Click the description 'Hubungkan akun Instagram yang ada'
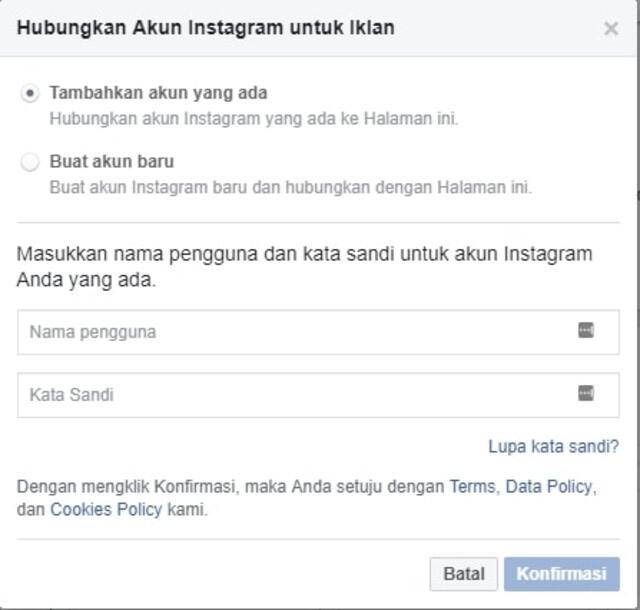 pos(254,118)
